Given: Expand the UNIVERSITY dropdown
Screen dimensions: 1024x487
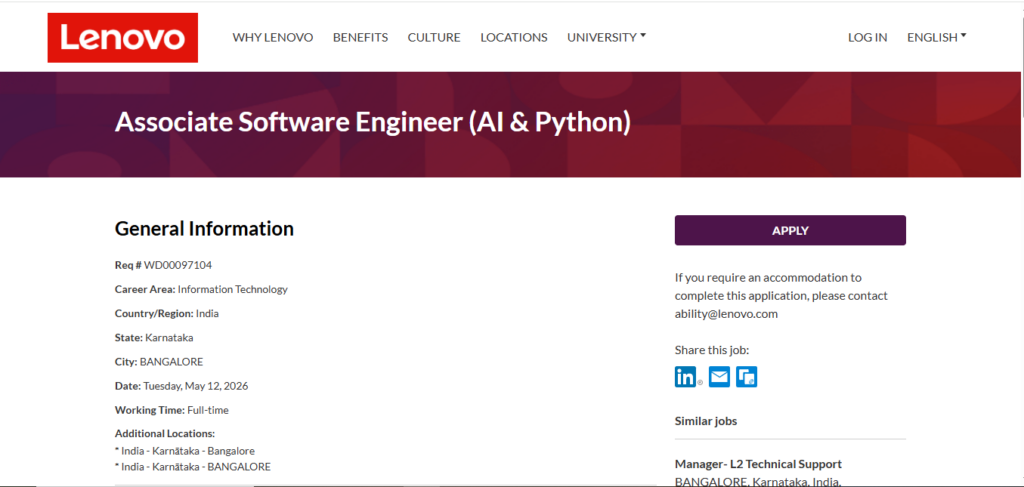Looking at the screenshot, I should tap(607, 38).
